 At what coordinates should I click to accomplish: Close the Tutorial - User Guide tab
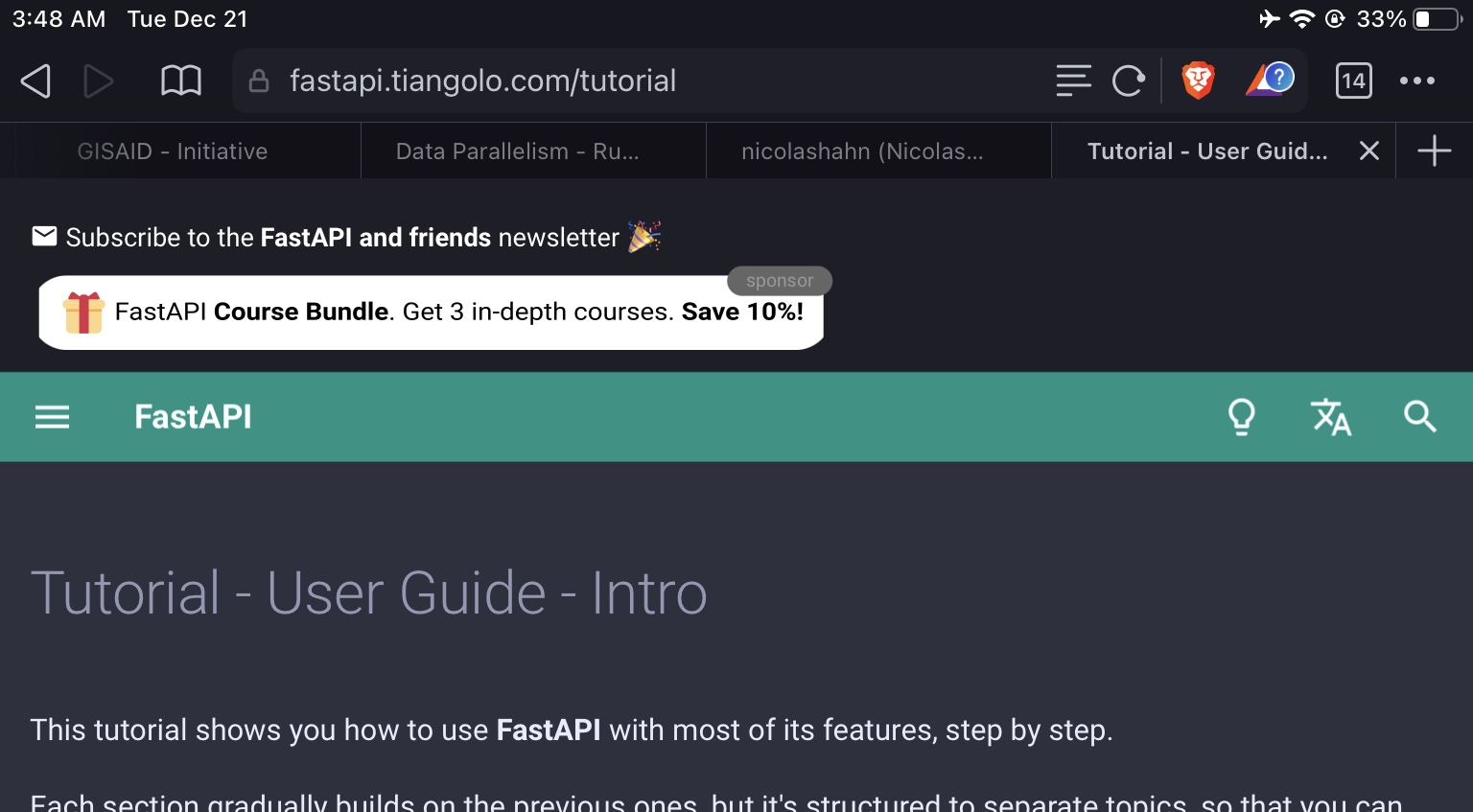pyautogui.click(x=1368, y=151)
